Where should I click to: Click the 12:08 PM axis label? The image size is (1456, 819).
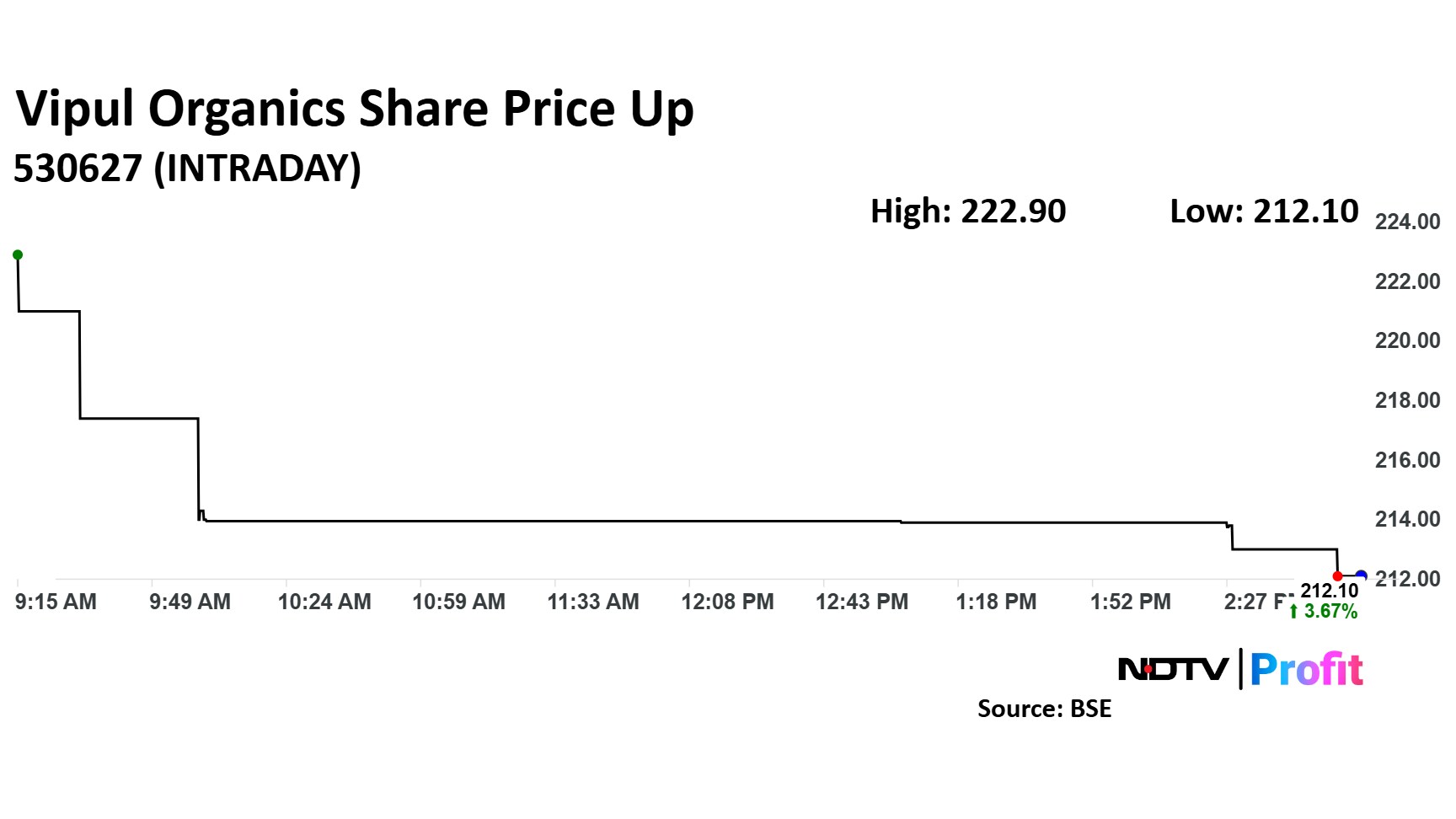coord(727,602)
